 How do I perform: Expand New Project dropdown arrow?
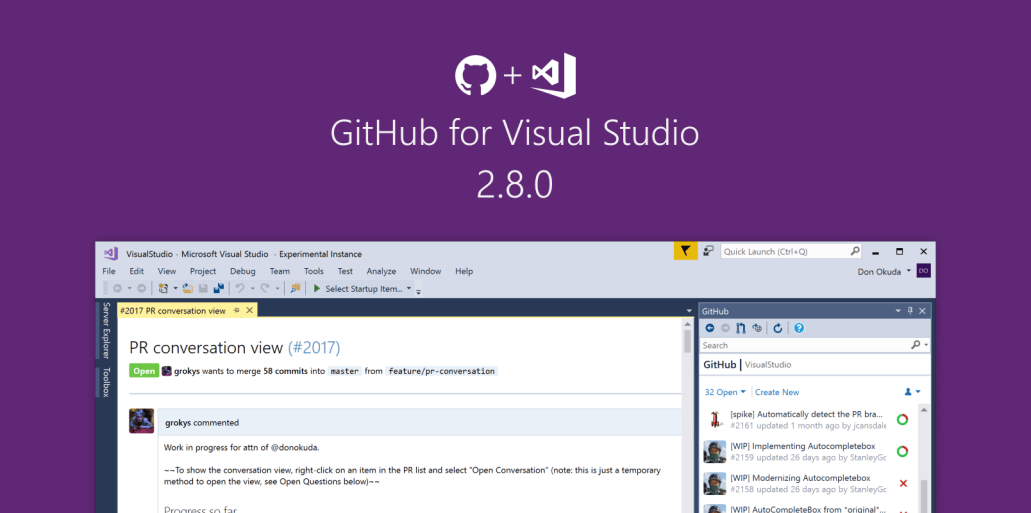coord(176,288)
